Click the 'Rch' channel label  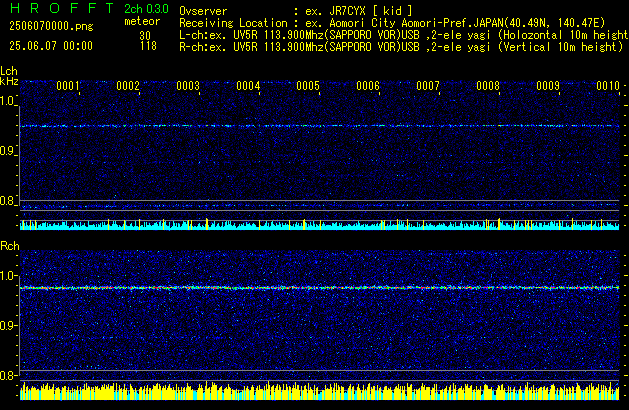pos(10,246)
